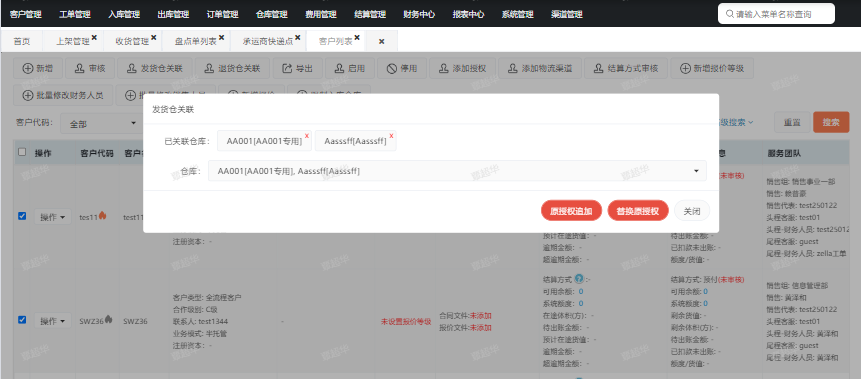Open the 系统管理 menu

click(x=517, y=14)
